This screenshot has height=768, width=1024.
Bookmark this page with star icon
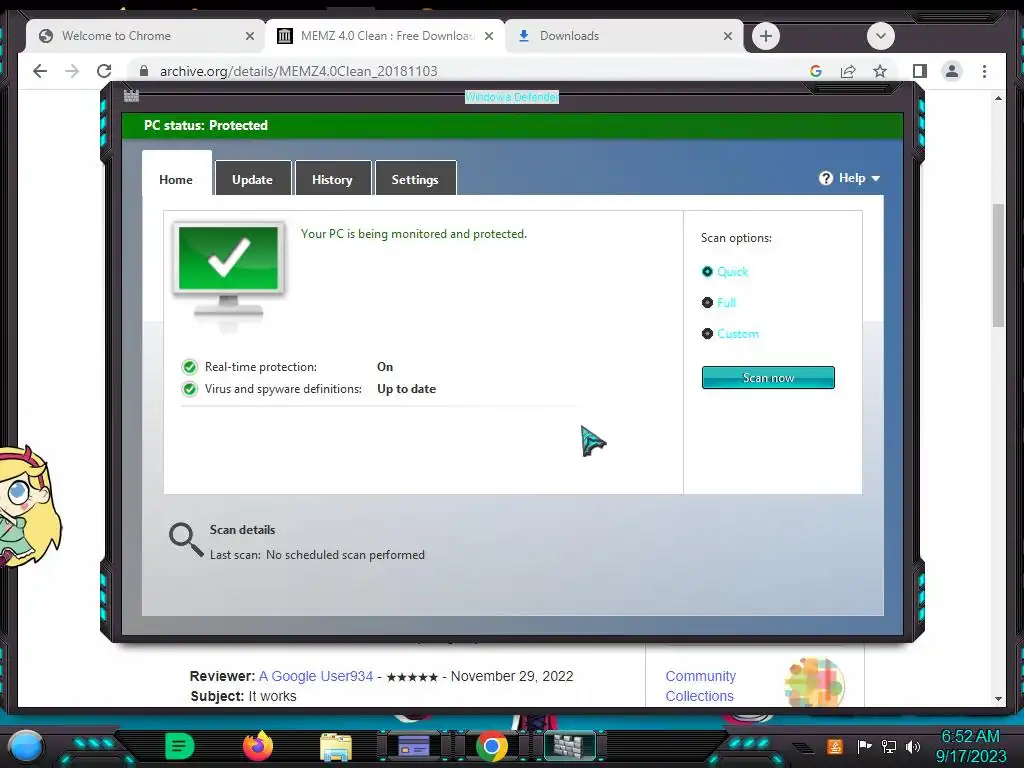[880, 71]
